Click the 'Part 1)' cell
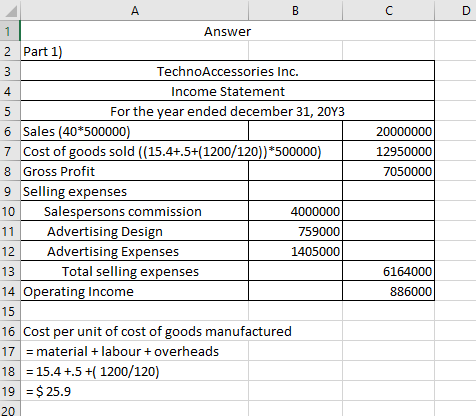Screen dimensions: 476x416 (x=135, y=51)
